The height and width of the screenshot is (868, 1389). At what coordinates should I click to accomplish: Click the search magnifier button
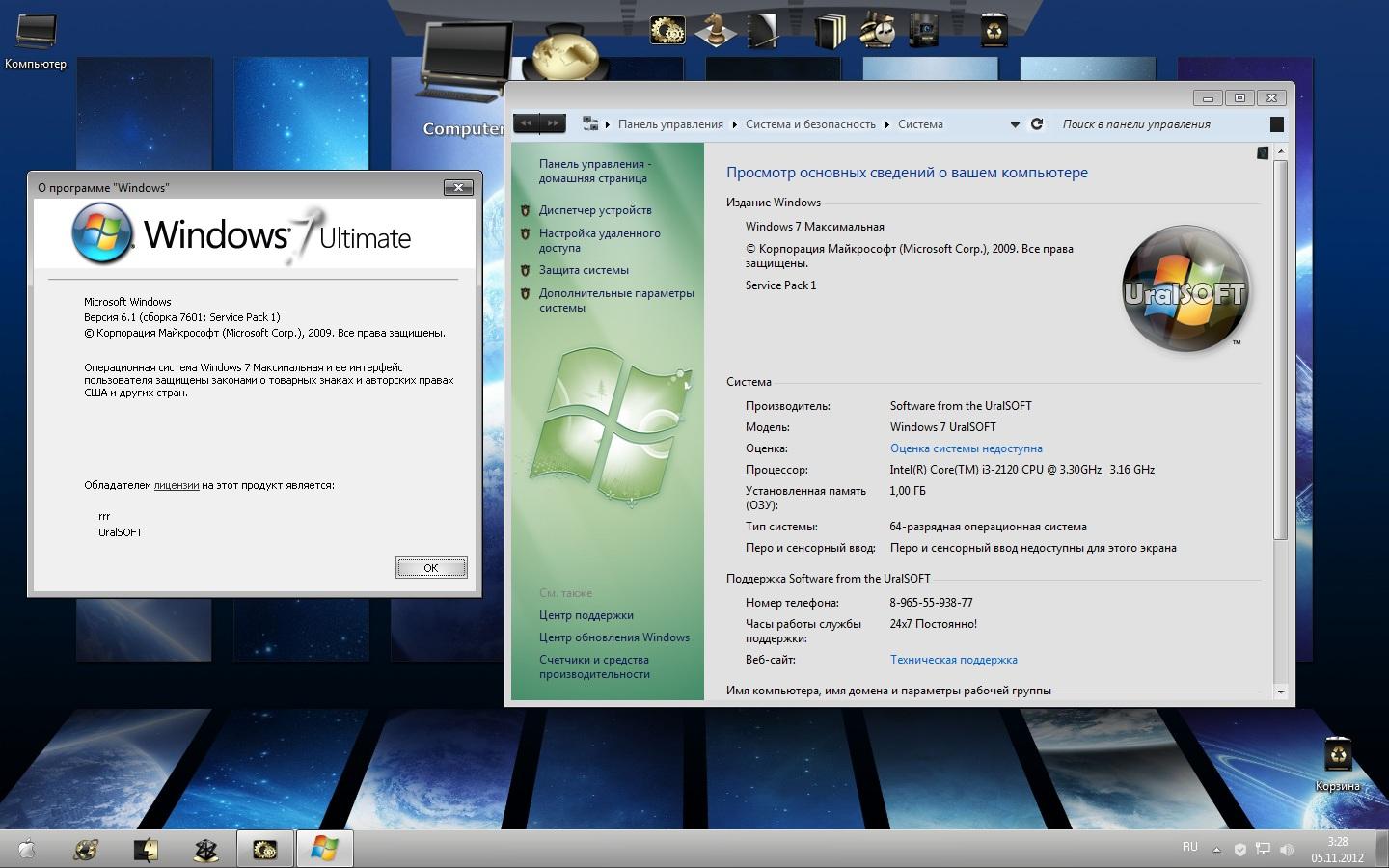[1277, 123]
